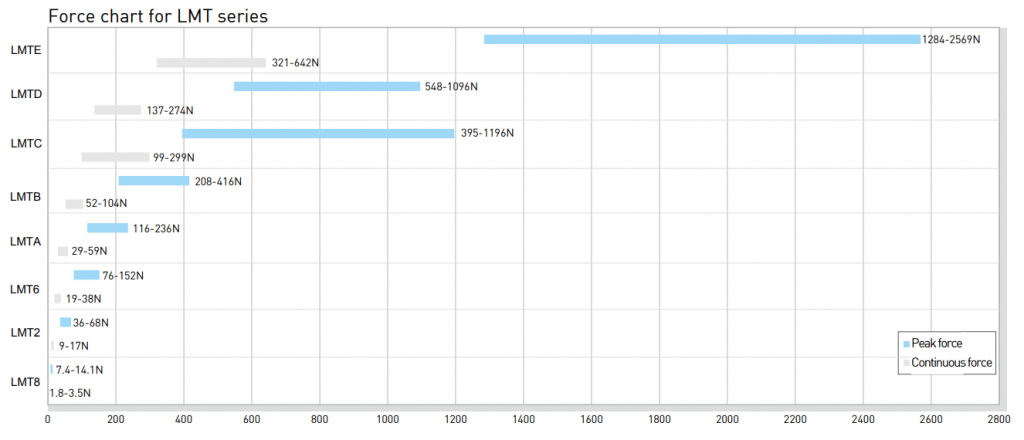Click the Continuous force legend label
The height and width of the screenshot is (440, 1024).
pos(952,362)
